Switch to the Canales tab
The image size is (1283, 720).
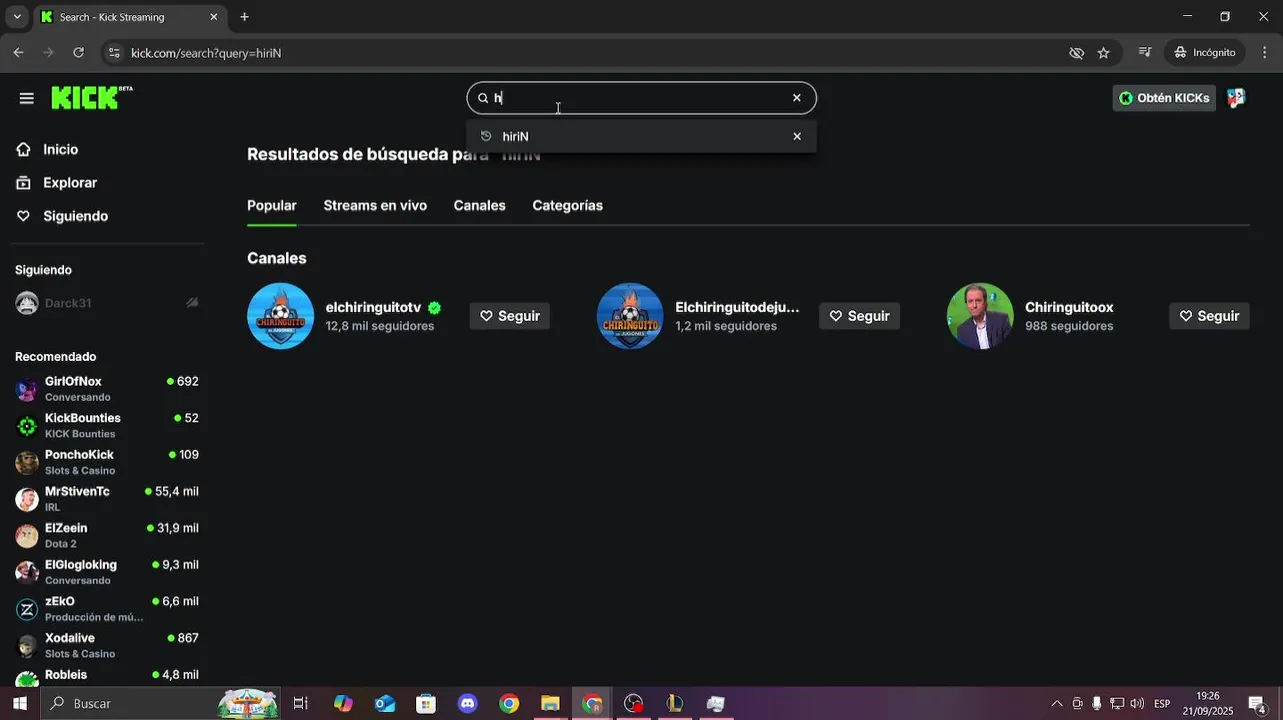tap(479, 205)
